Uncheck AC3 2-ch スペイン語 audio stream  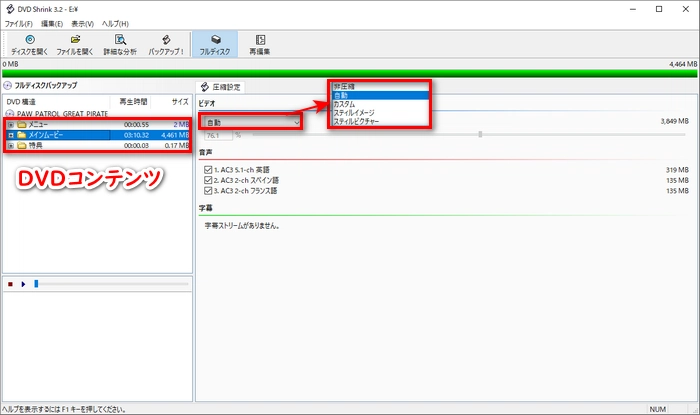click(x=208, y=180)
